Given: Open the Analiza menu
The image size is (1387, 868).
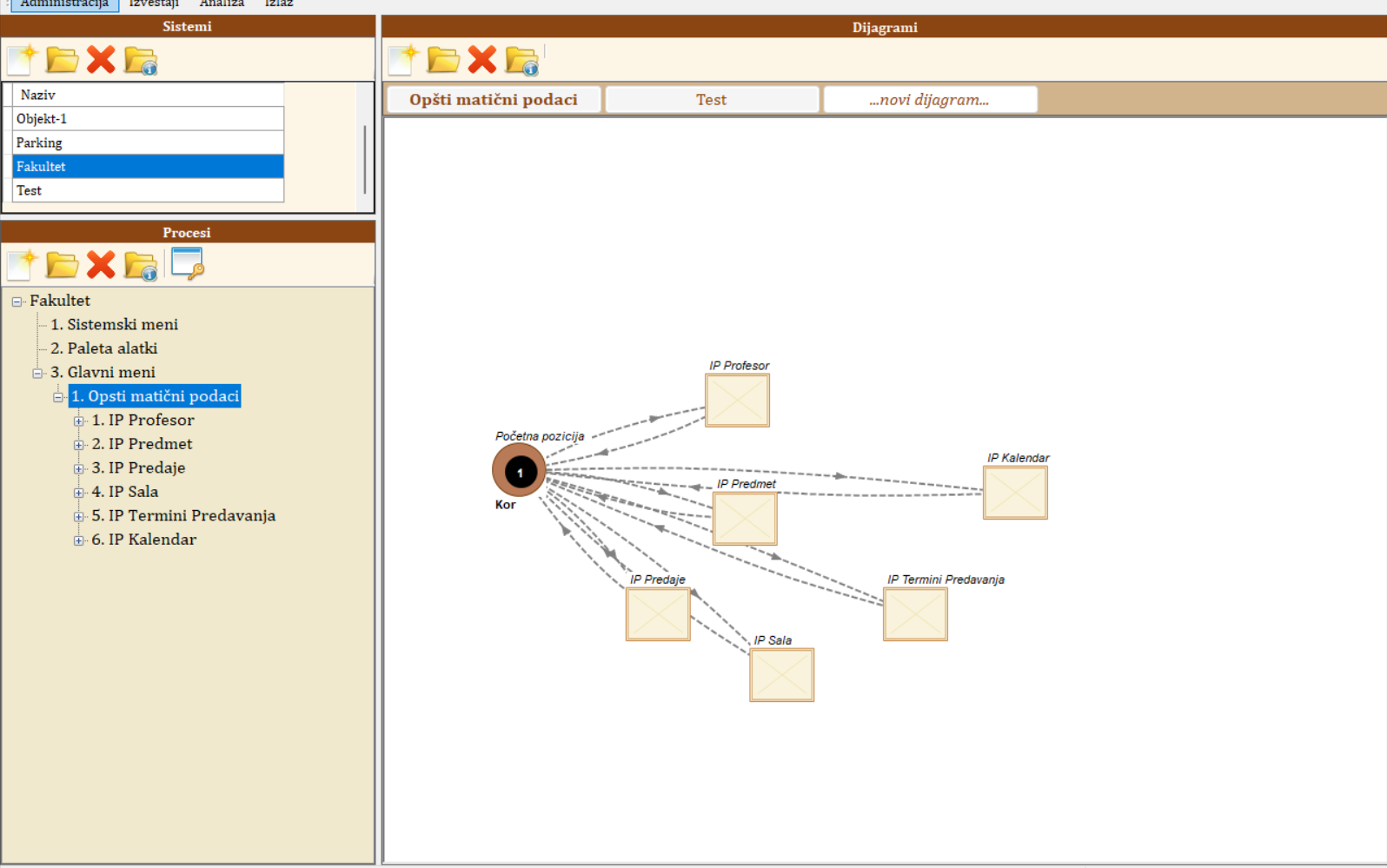Looking at the screenshot, I should 222,3.
